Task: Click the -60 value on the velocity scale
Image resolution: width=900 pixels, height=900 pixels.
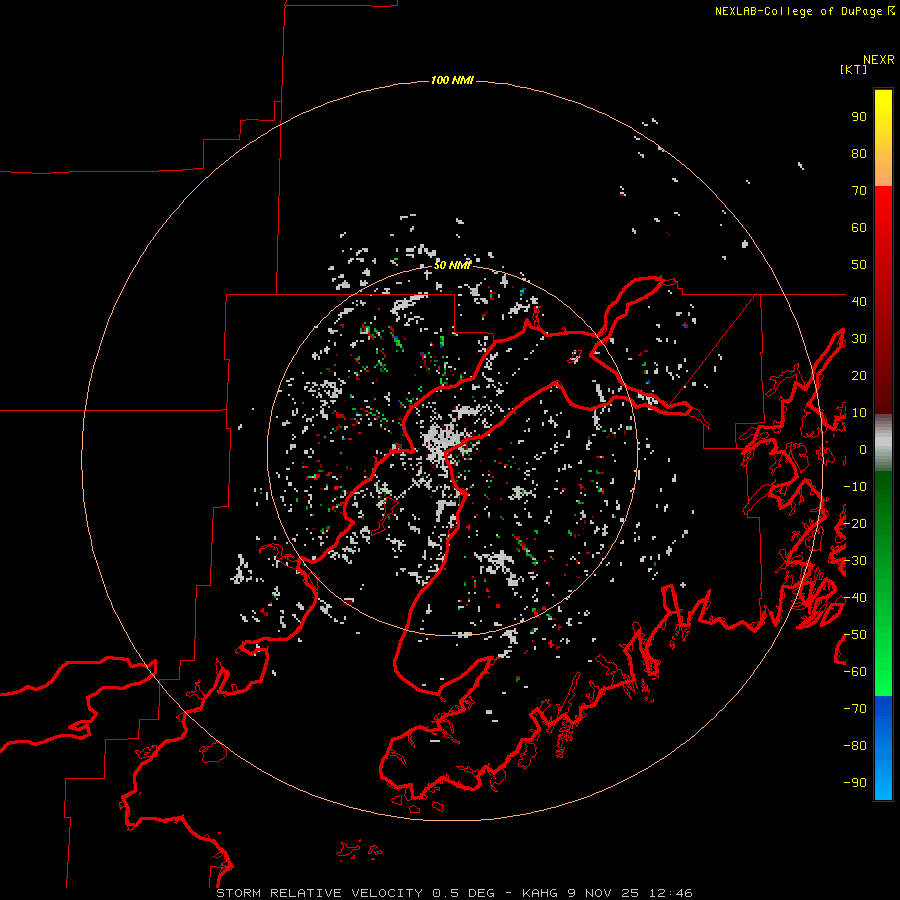Action: pyautogui.click(x=855, y=672)
